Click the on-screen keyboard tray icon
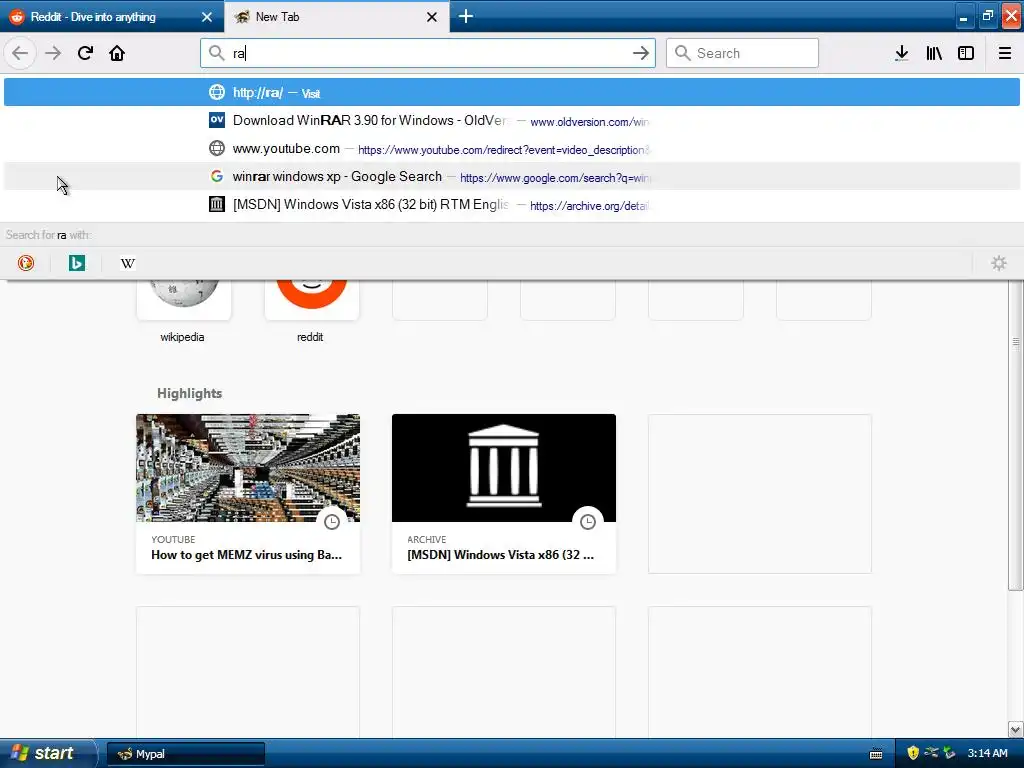This screenshot has width=1024, height=768. [876, 754]
